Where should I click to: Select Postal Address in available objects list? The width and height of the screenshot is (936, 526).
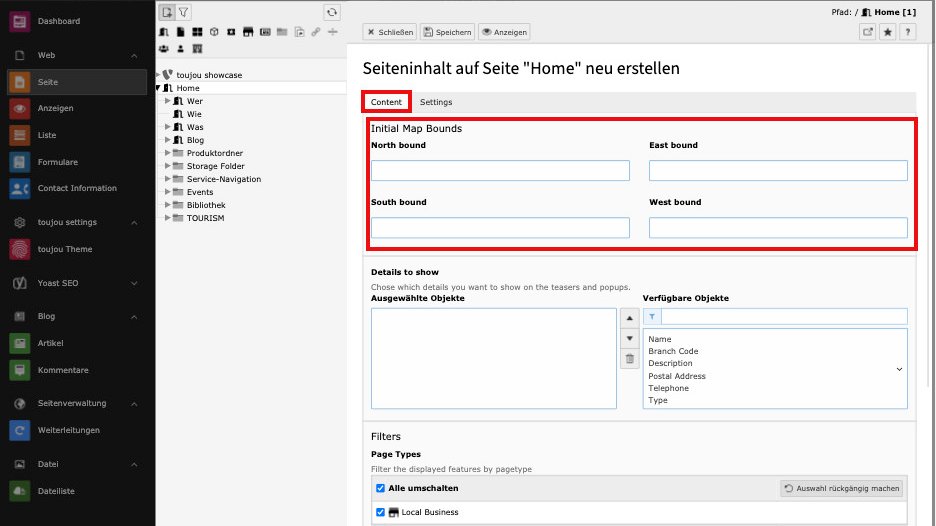point(677,376)
